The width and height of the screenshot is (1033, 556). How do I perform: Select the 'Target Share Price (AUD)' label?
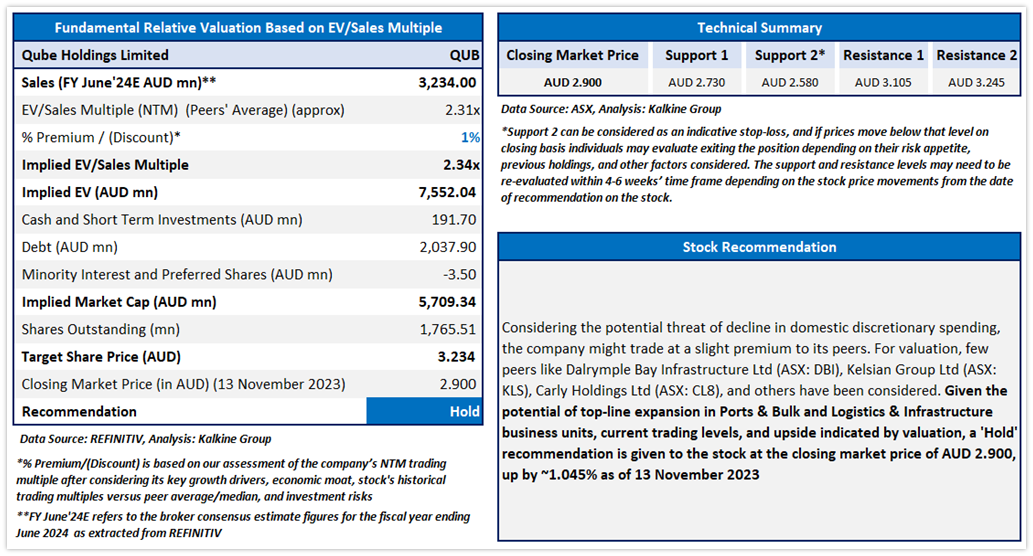(x=101, y=357)
